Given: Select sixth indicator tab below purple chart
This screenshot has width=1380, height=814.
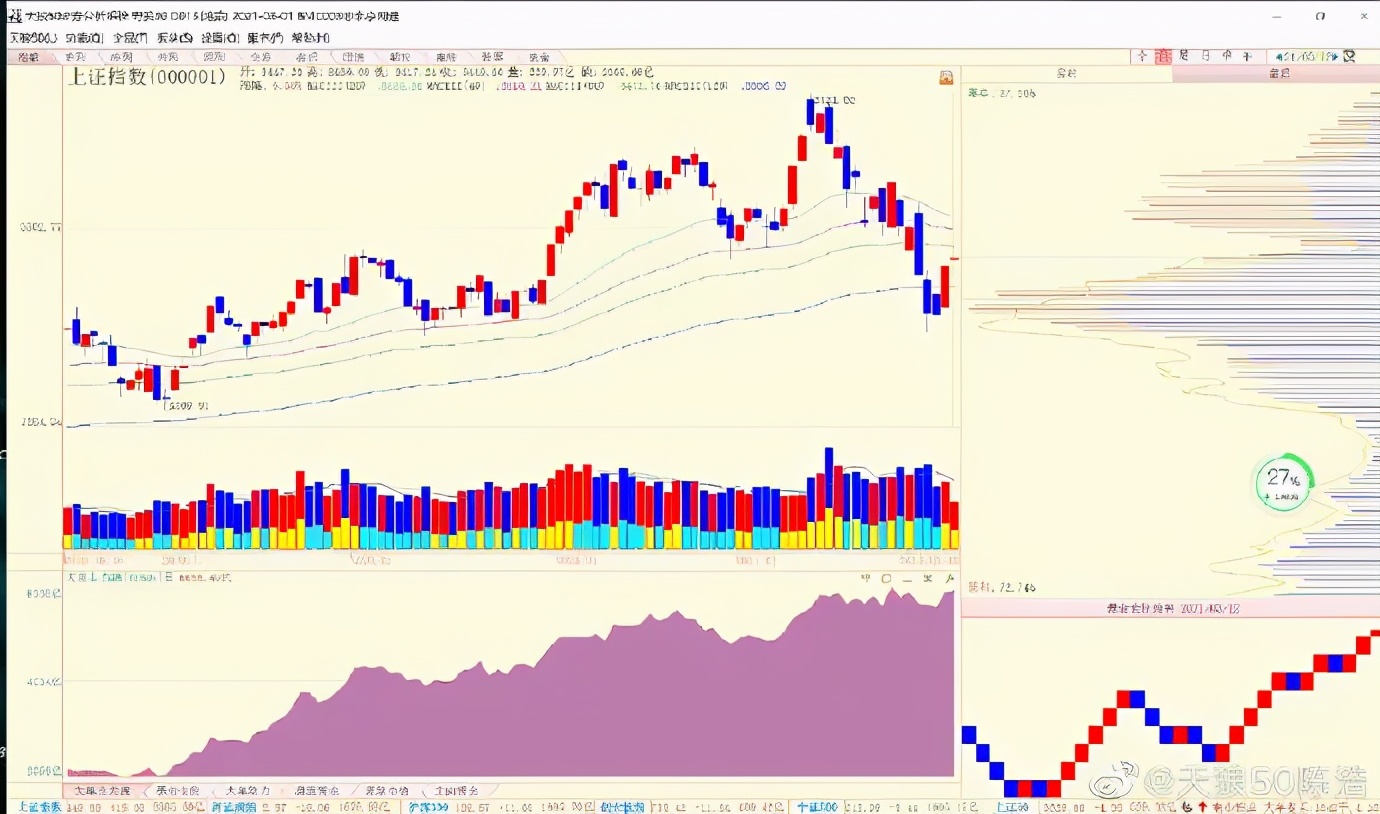Looking at the screenshot, I should point(456,790).
